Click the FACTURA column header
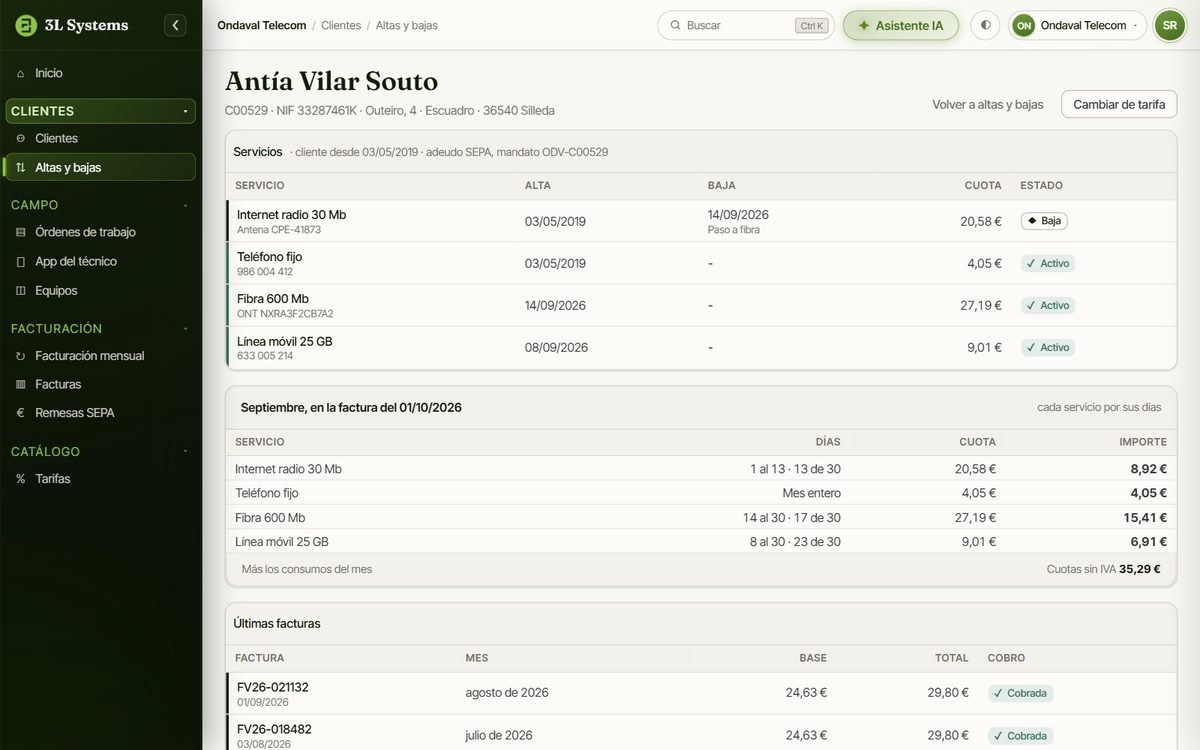Screen dimensions: 1200x750 pyautogui.click(x=260, y=658)
